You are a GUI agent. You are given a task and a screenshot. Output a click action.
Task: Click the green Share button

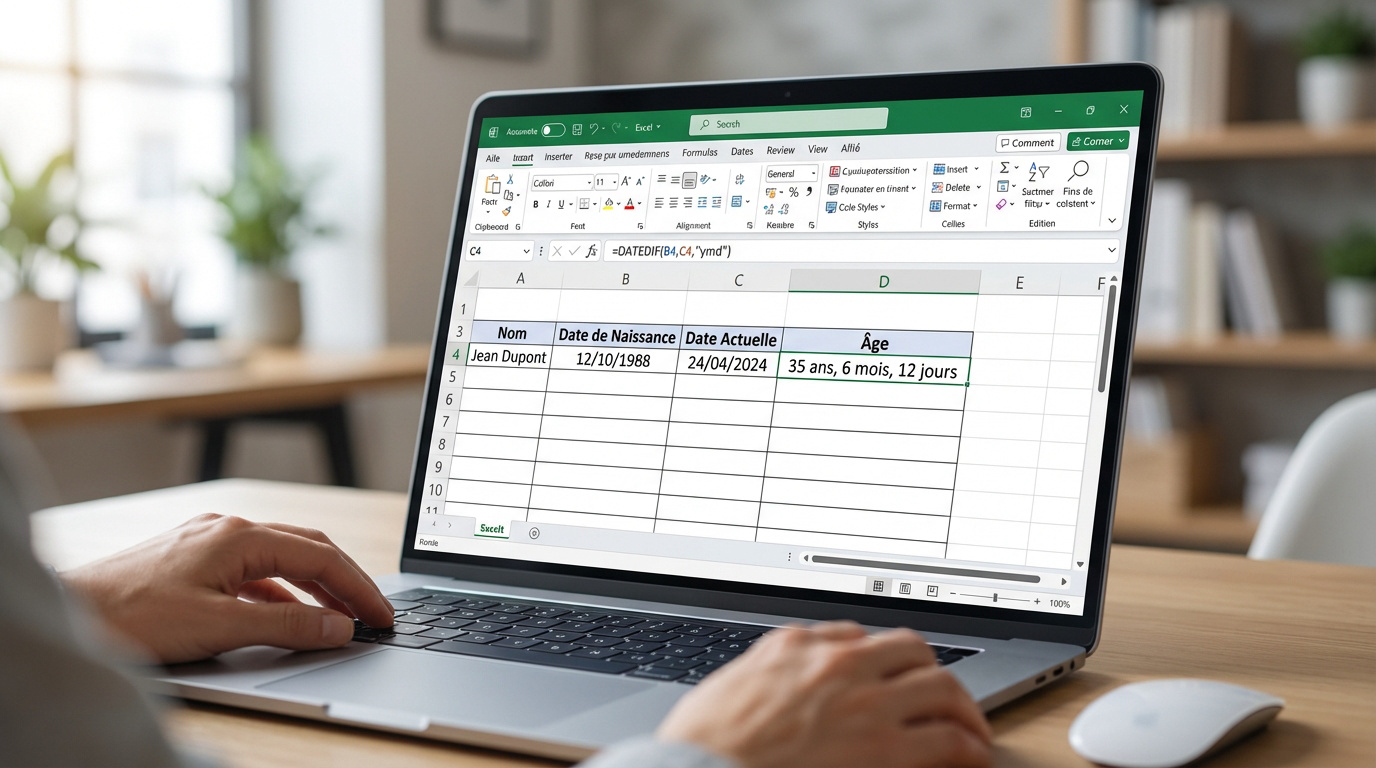click(x=1097, y=141)
